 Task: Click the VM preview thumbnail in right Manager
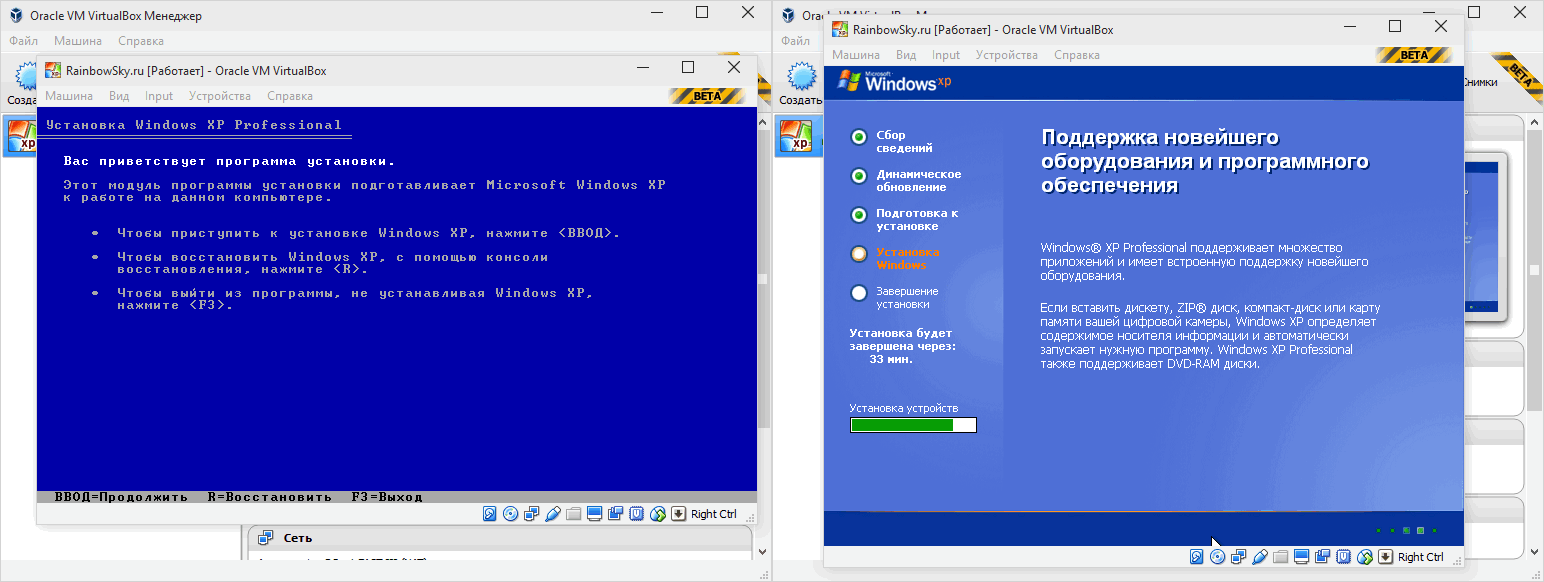1486,238
